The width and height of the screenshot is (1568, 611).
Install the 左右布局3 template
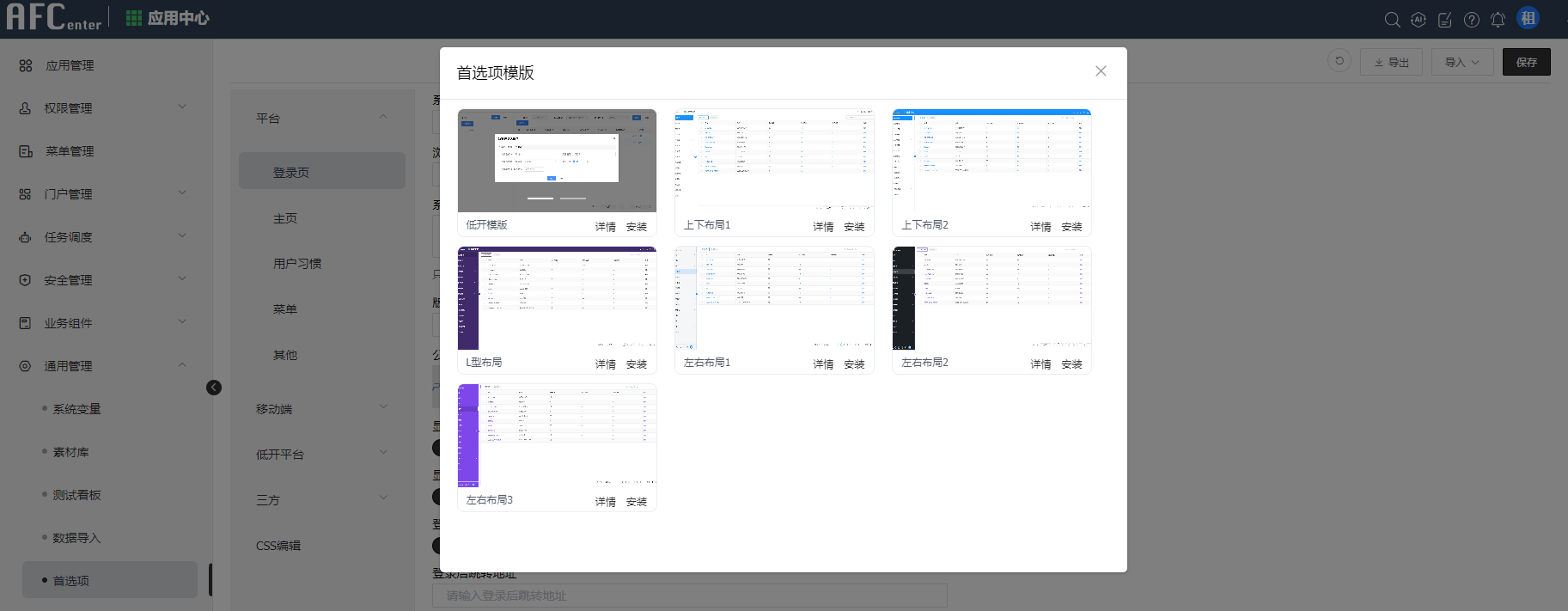[x=636, y=502]
